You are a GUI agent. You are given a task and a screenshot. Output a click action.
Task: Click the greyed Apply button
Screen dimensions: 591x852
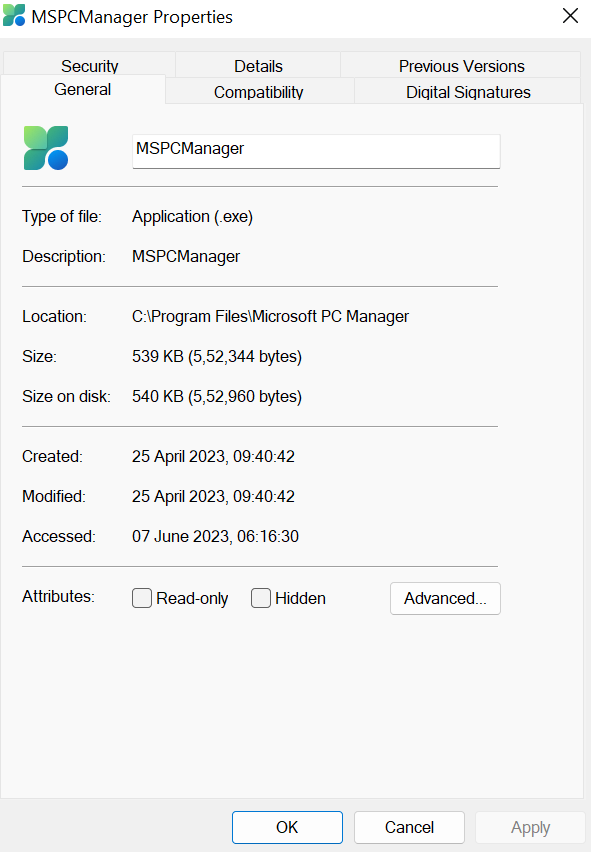tap(530, 827)
